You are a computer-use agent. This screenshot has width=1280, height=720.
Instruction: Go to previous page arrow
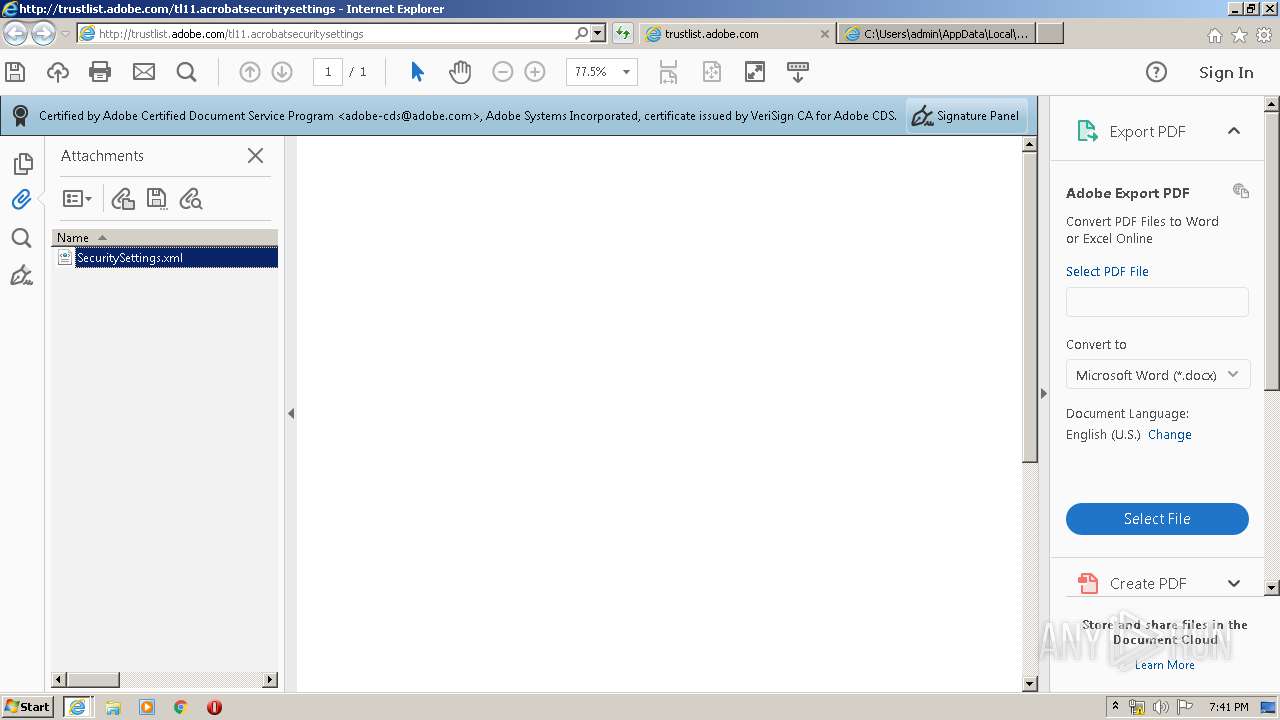250,72
